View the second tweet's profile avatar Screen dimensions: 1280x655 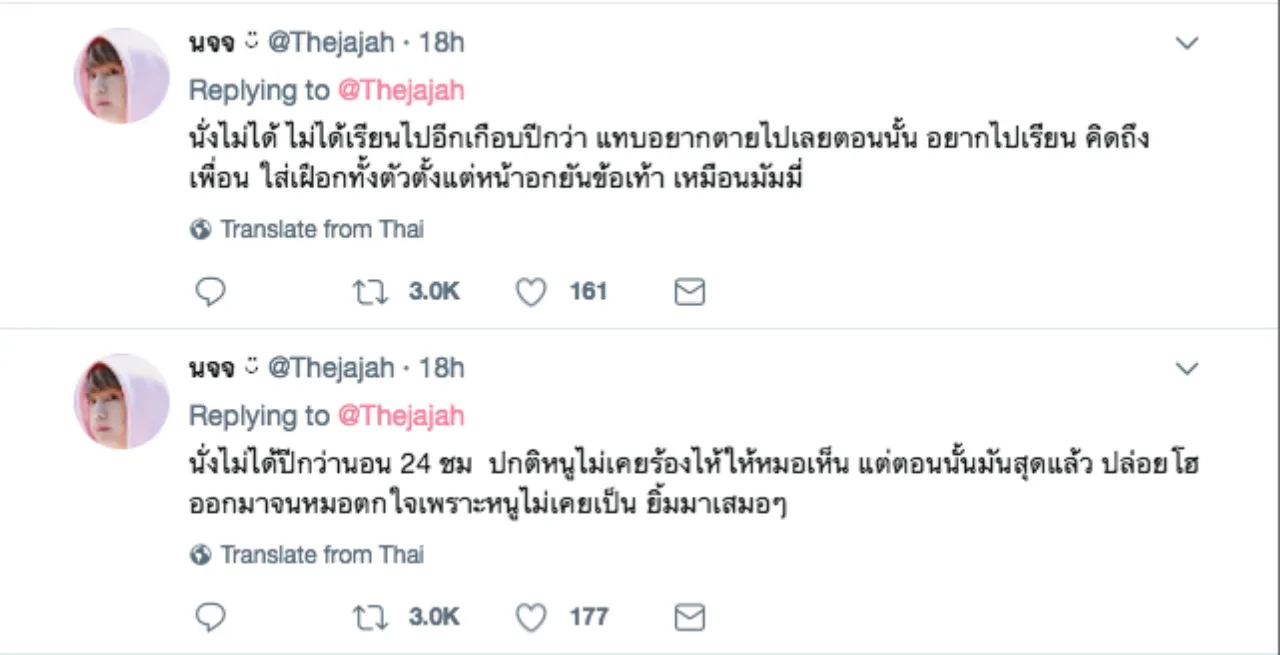(122, 401)
